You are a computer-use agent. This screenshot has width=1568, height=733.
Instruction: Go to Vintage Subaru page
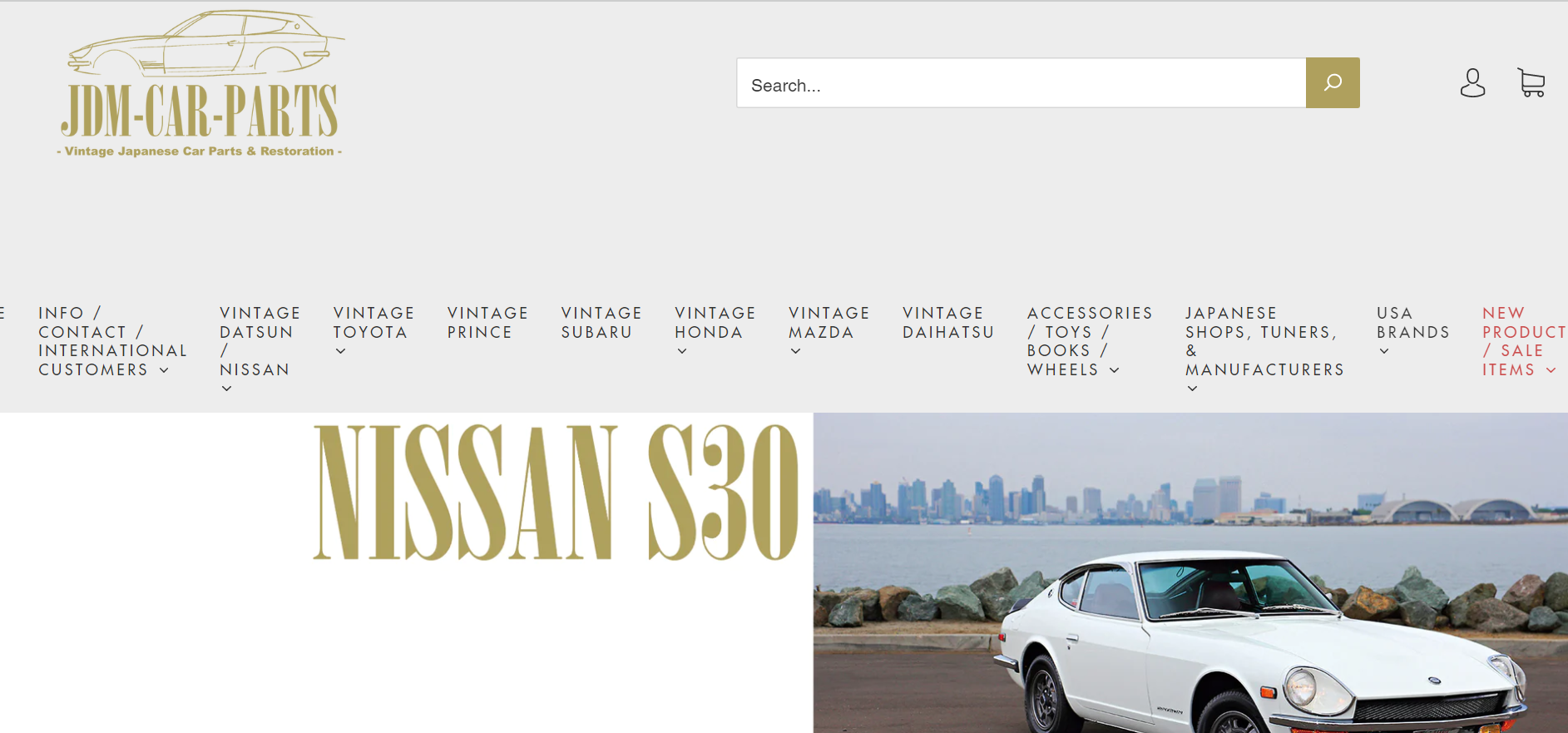click(x=601, y=323)
